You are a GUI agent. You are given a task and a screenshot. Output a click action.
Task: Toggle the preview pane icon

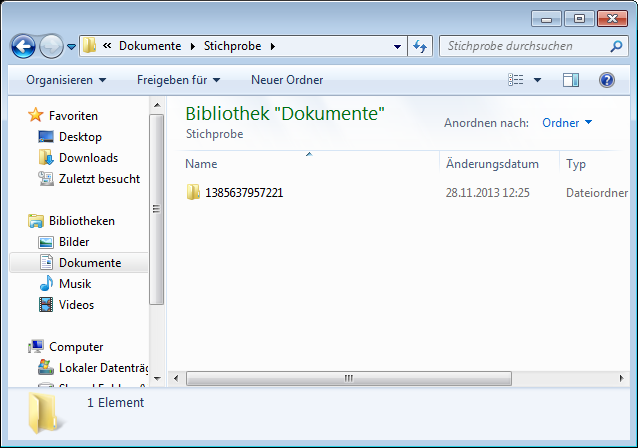(571, 80)
